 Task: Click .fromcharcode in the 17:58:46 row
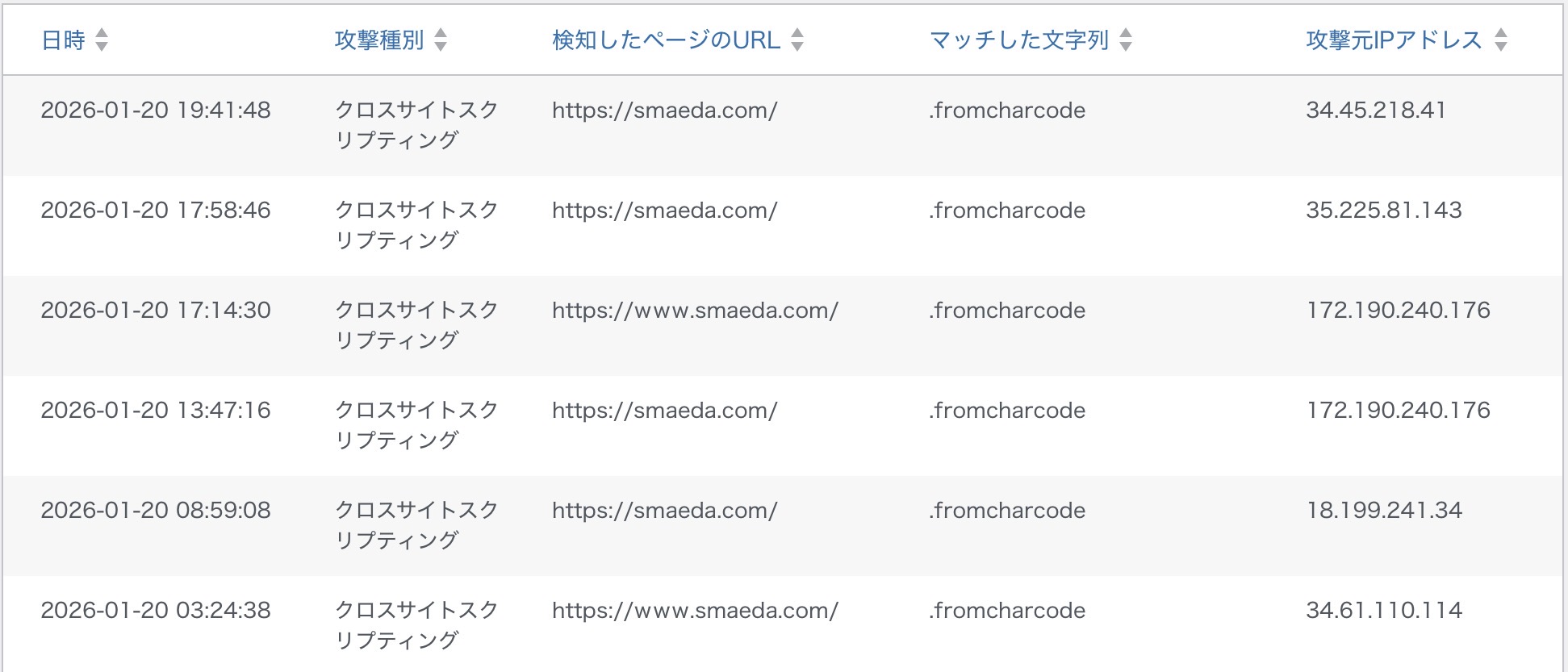point(1007,210)
